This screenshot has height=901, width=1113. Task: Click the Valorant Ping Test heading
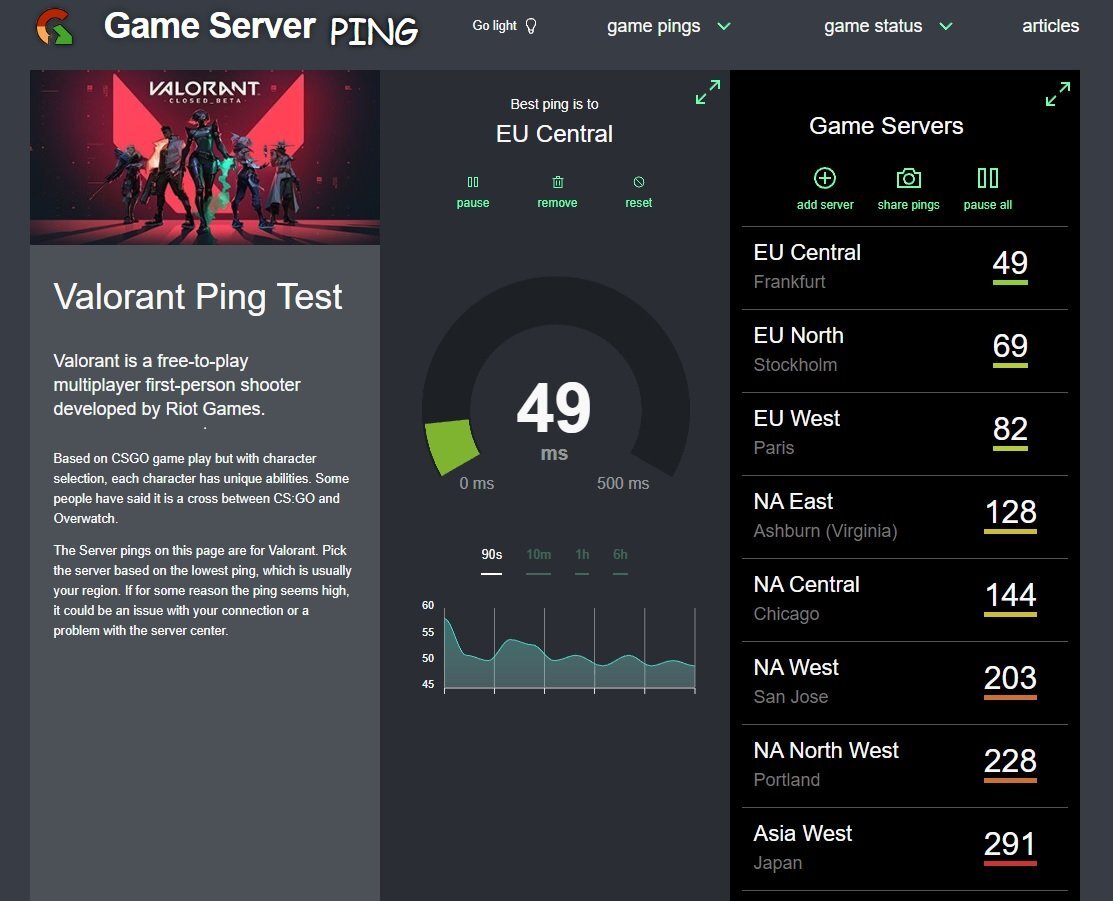198,297
